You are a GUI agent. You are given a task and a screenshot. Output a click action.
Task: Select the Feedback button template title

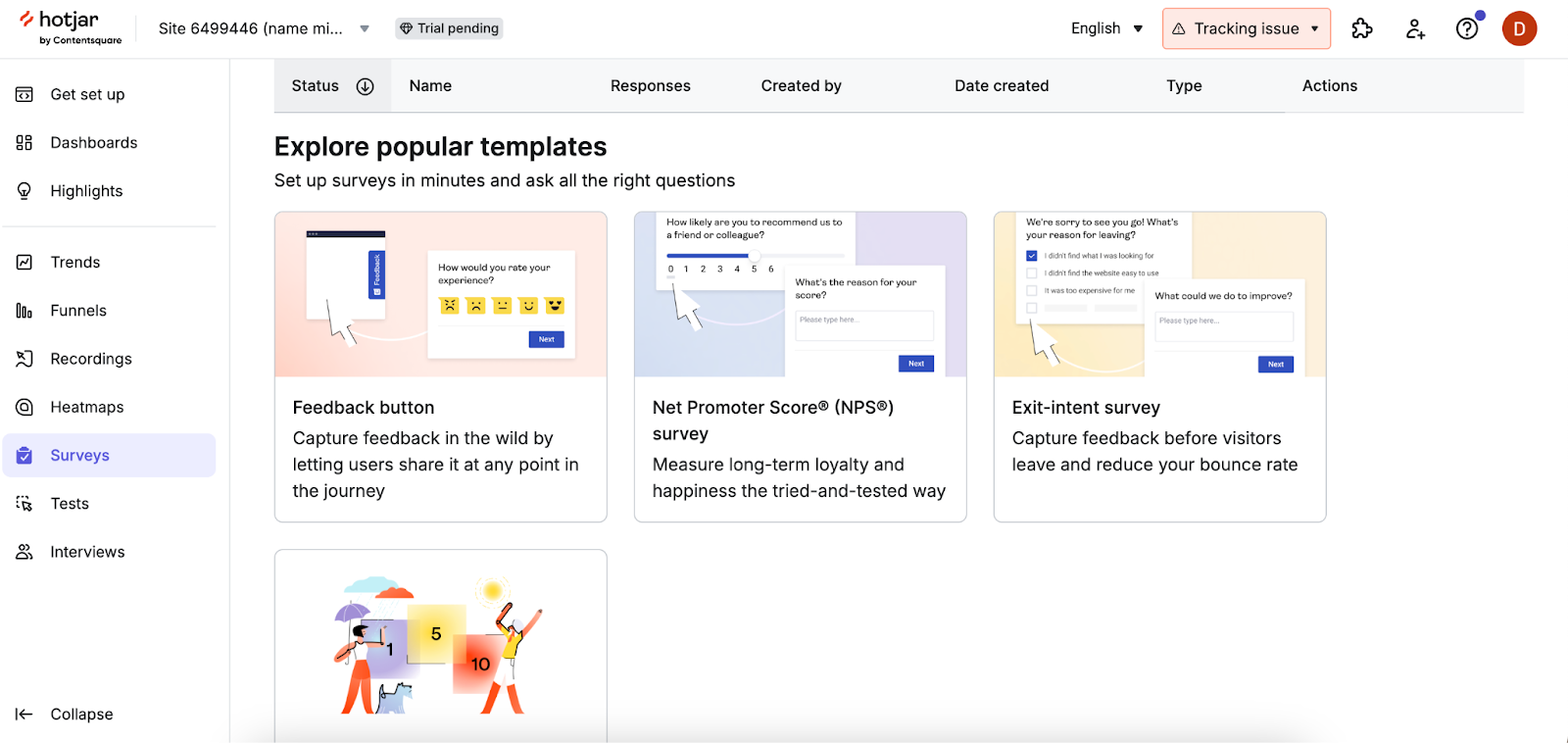(x=363, y=408)
